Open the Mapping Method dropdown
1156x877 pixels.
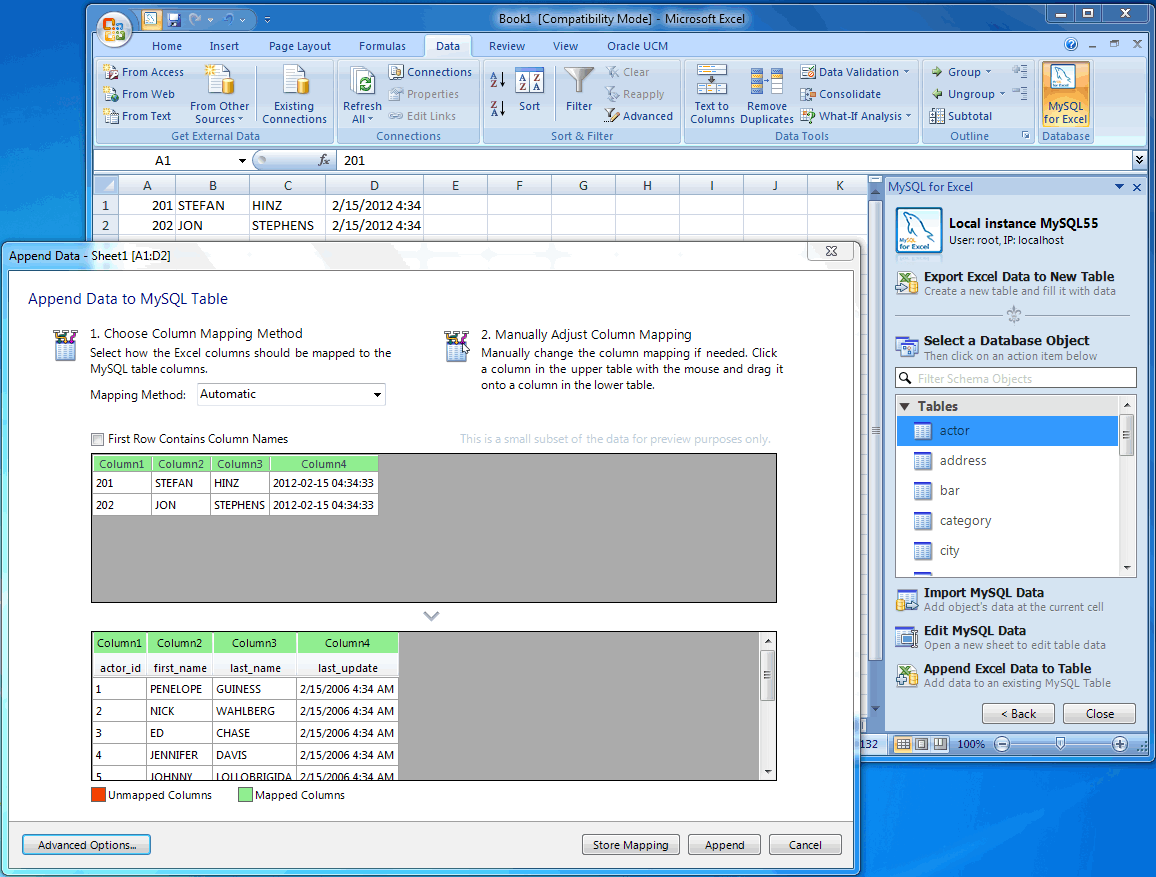[291, 395]
